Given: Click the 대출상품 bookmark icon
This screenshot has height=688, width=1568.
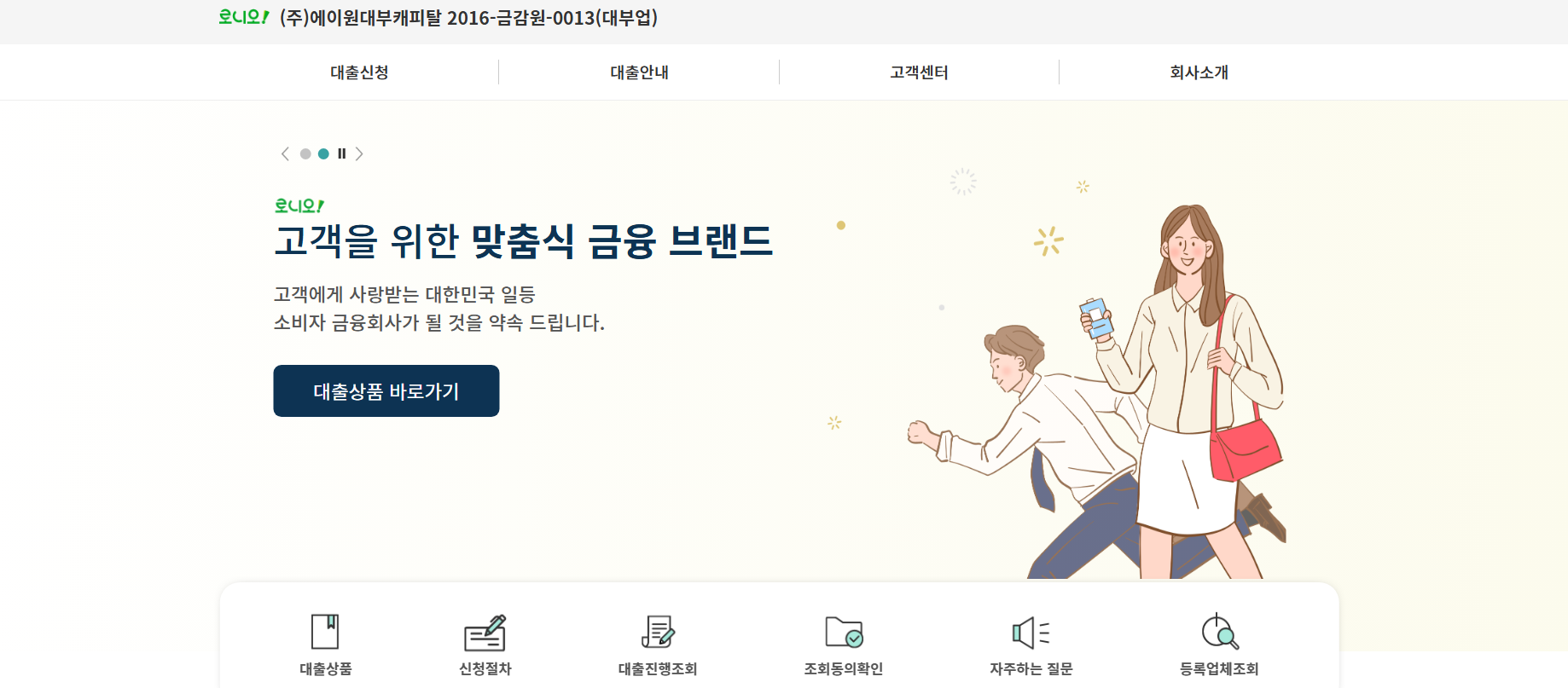Looking at the screenshot, I should pos(325,632).
